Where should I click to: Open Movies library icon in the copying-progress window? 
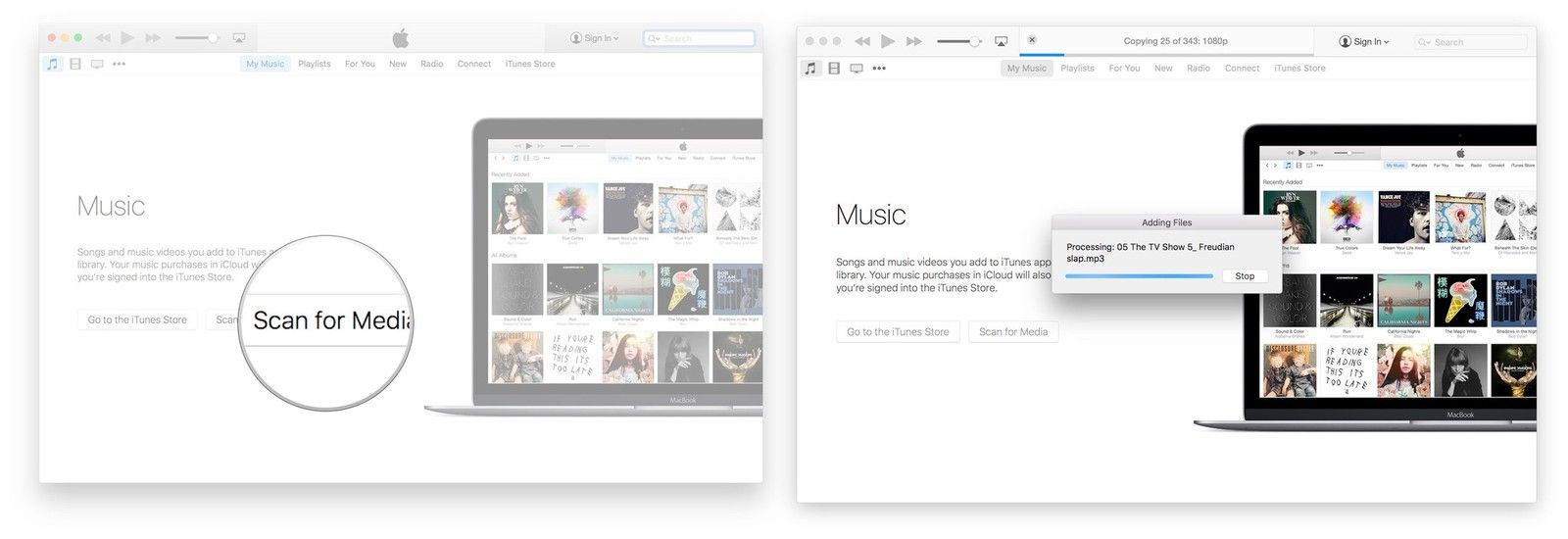834,69
